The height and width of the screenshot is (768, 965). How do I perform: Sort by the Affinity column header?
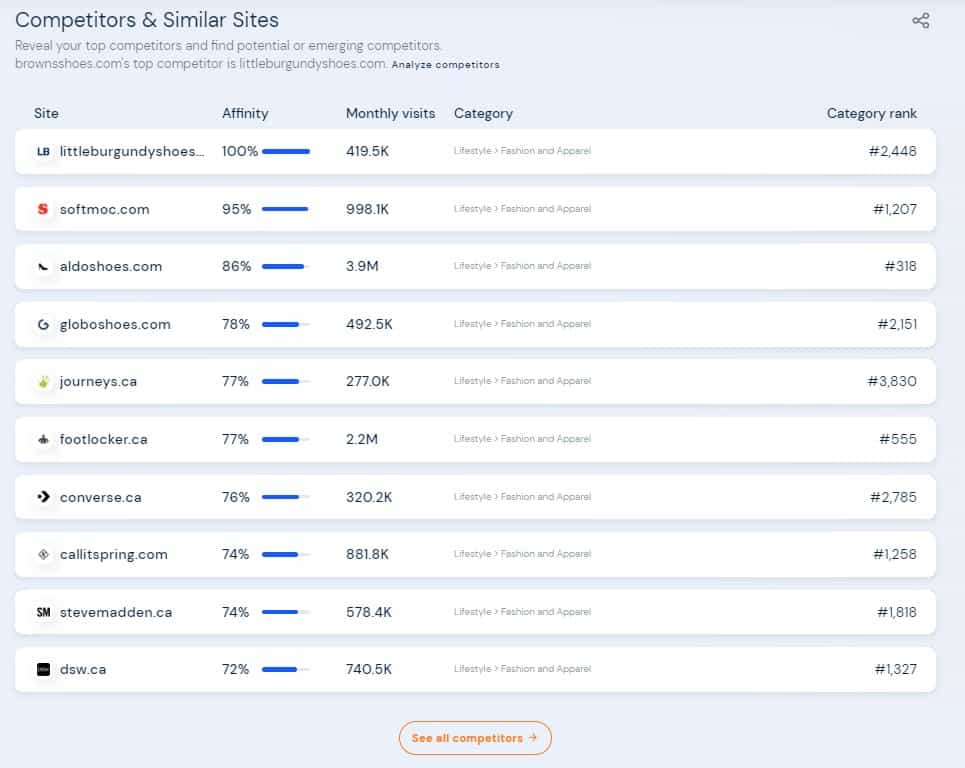click(x=245, y=114)
